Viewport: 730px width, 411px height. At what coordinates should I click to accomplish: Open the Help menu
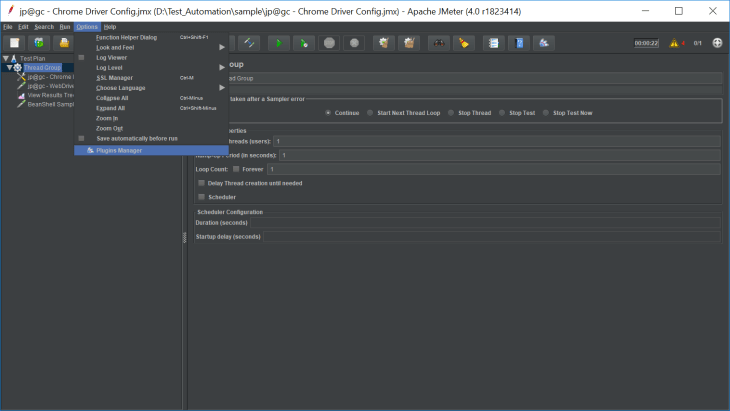click(110, 27)
